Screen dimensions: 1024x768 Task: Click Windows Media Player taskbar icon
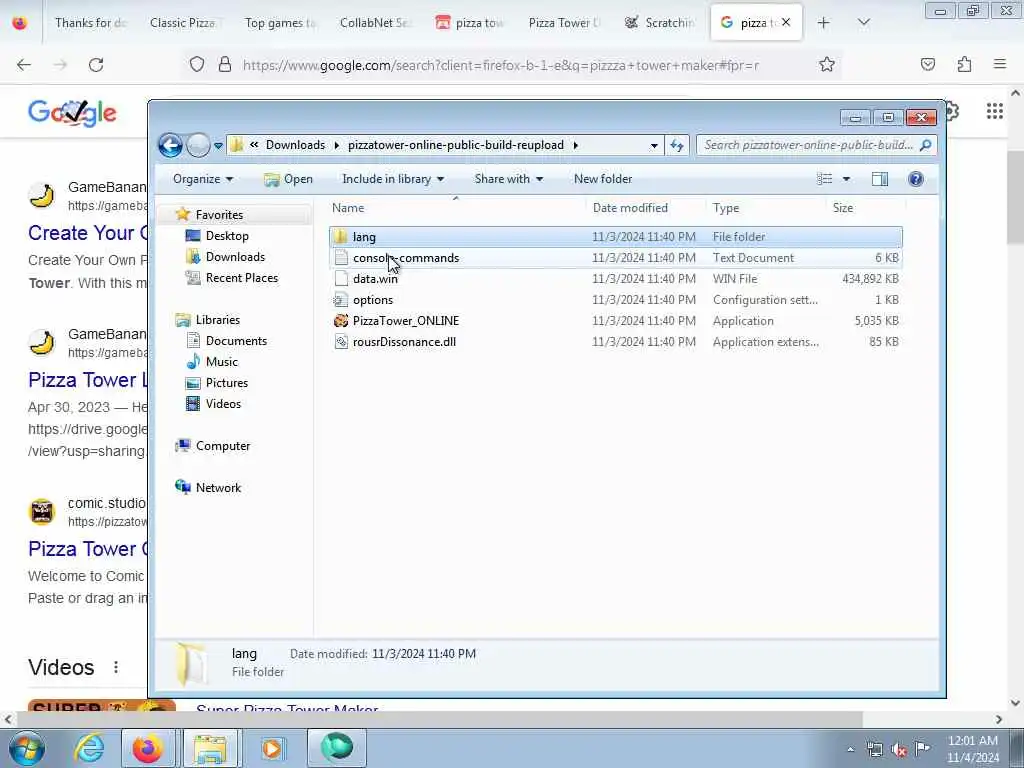tap(272, 748)
